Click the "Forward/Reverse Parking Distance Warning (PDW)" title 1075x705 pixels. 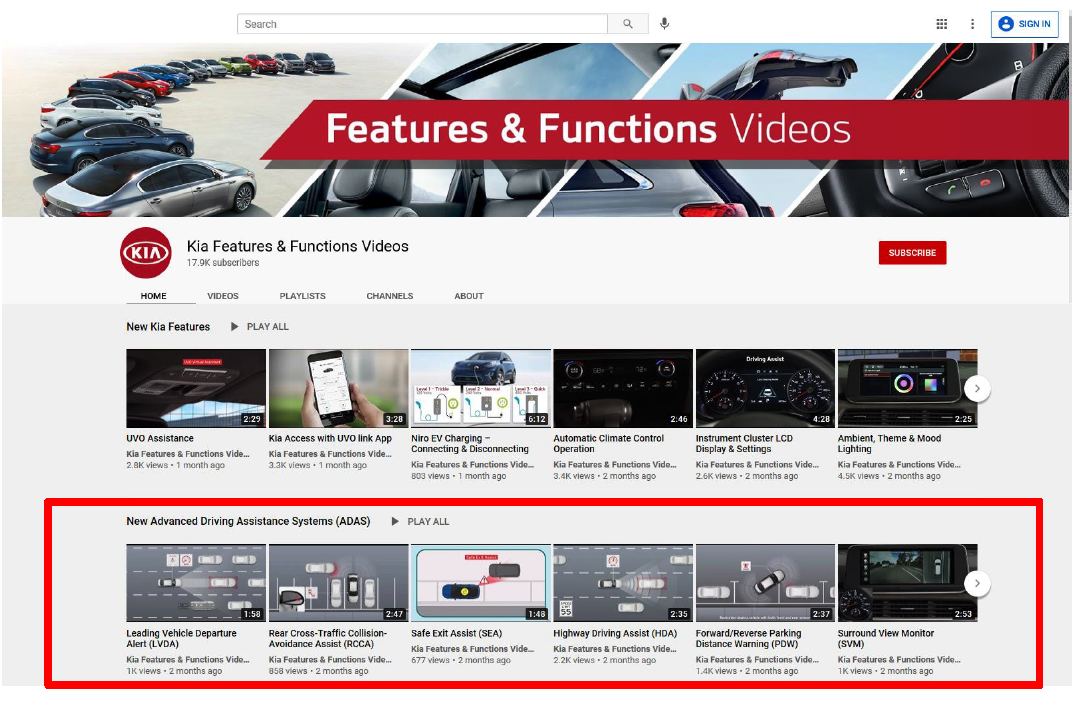pos(749,638)
